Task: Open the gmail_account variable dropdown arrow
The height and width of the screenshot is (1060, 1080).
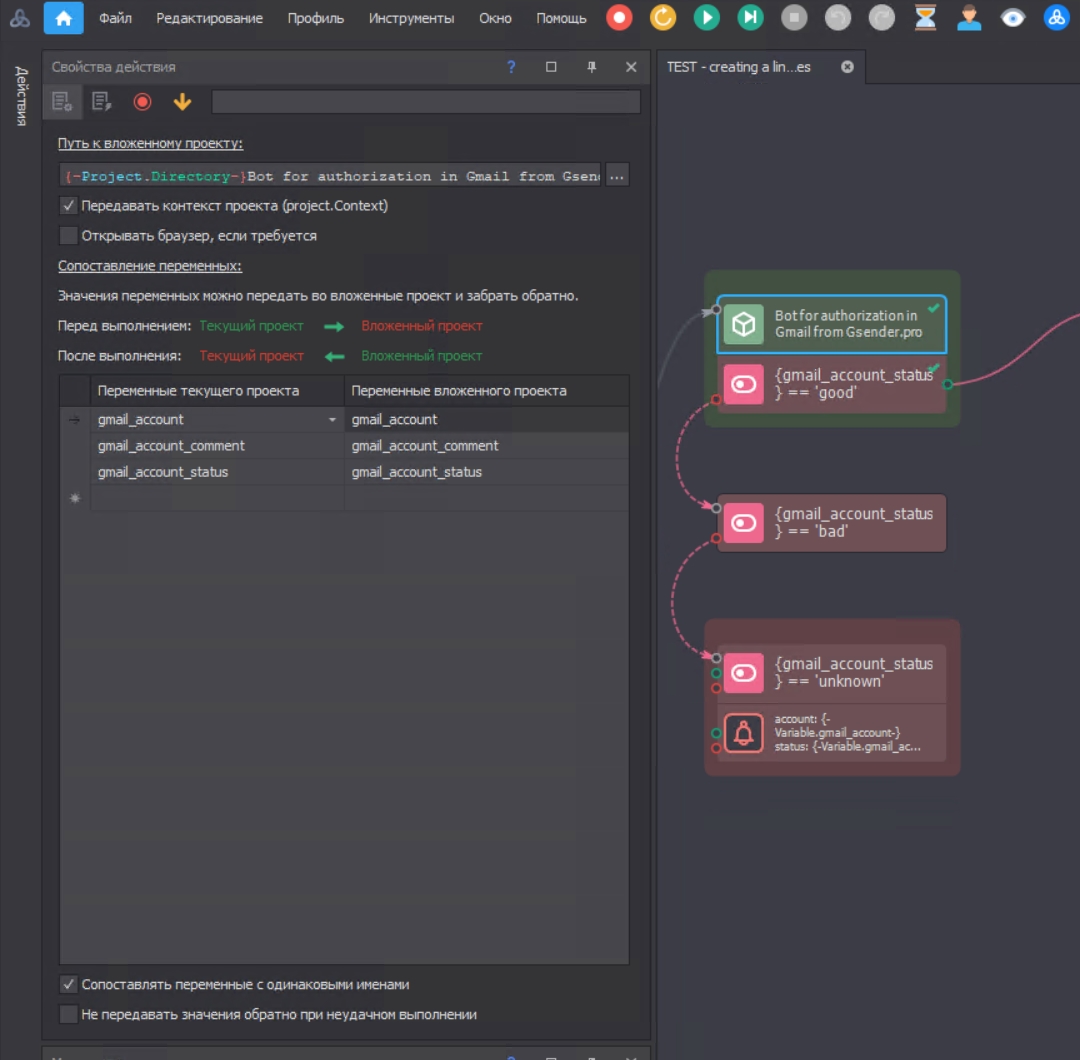Action: pos(332,420)
